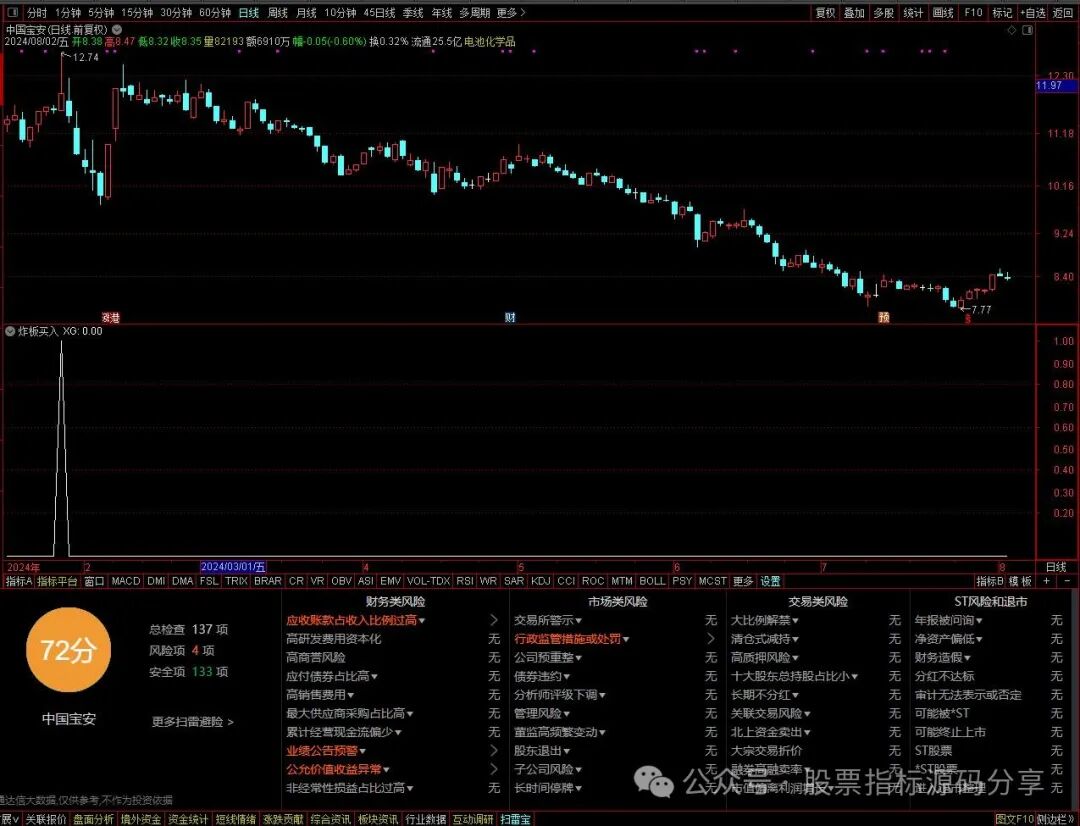Screen dimensions: 1080x826
Task: Select the BRAR indicator
Action: 268,581
